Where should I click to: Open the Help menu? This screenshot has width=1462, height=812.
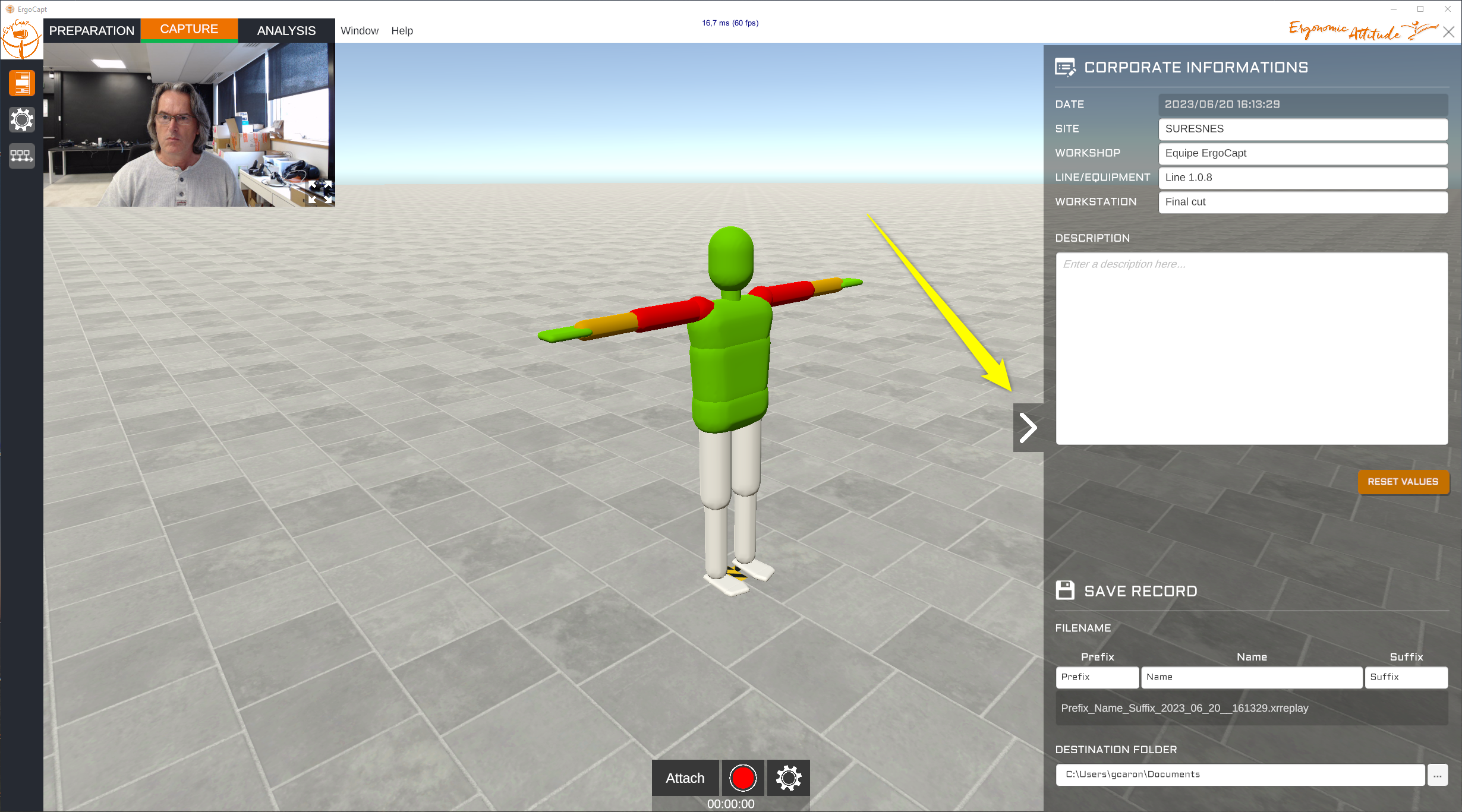[402, 31]
